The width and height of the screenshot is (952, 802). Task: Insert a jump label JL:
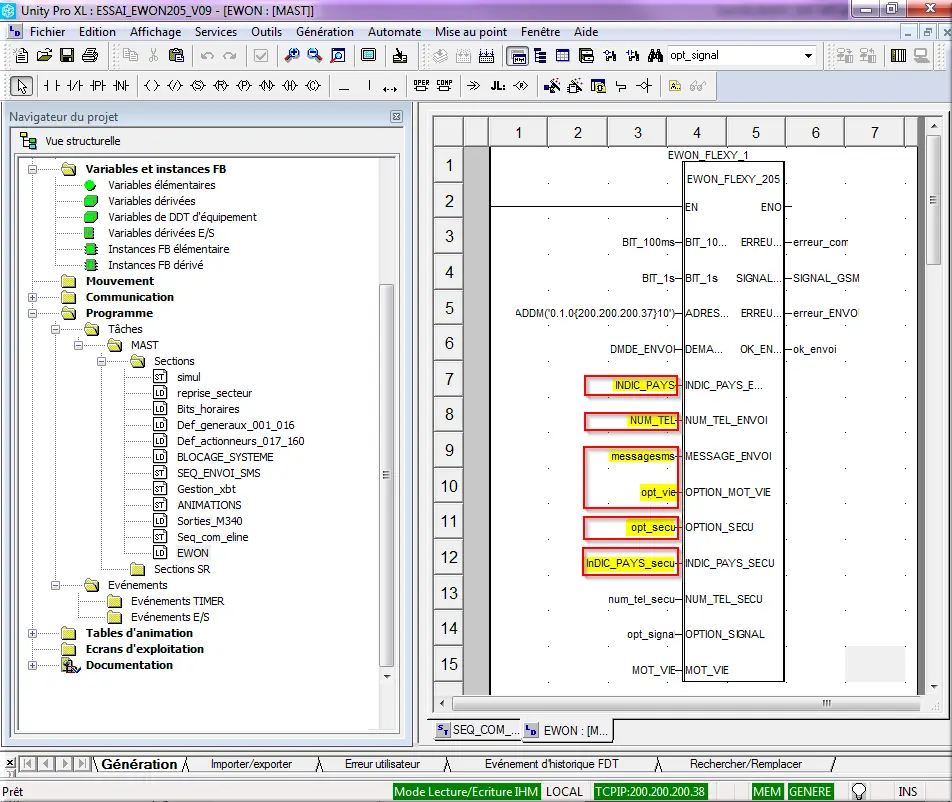(x=498, y=86)
